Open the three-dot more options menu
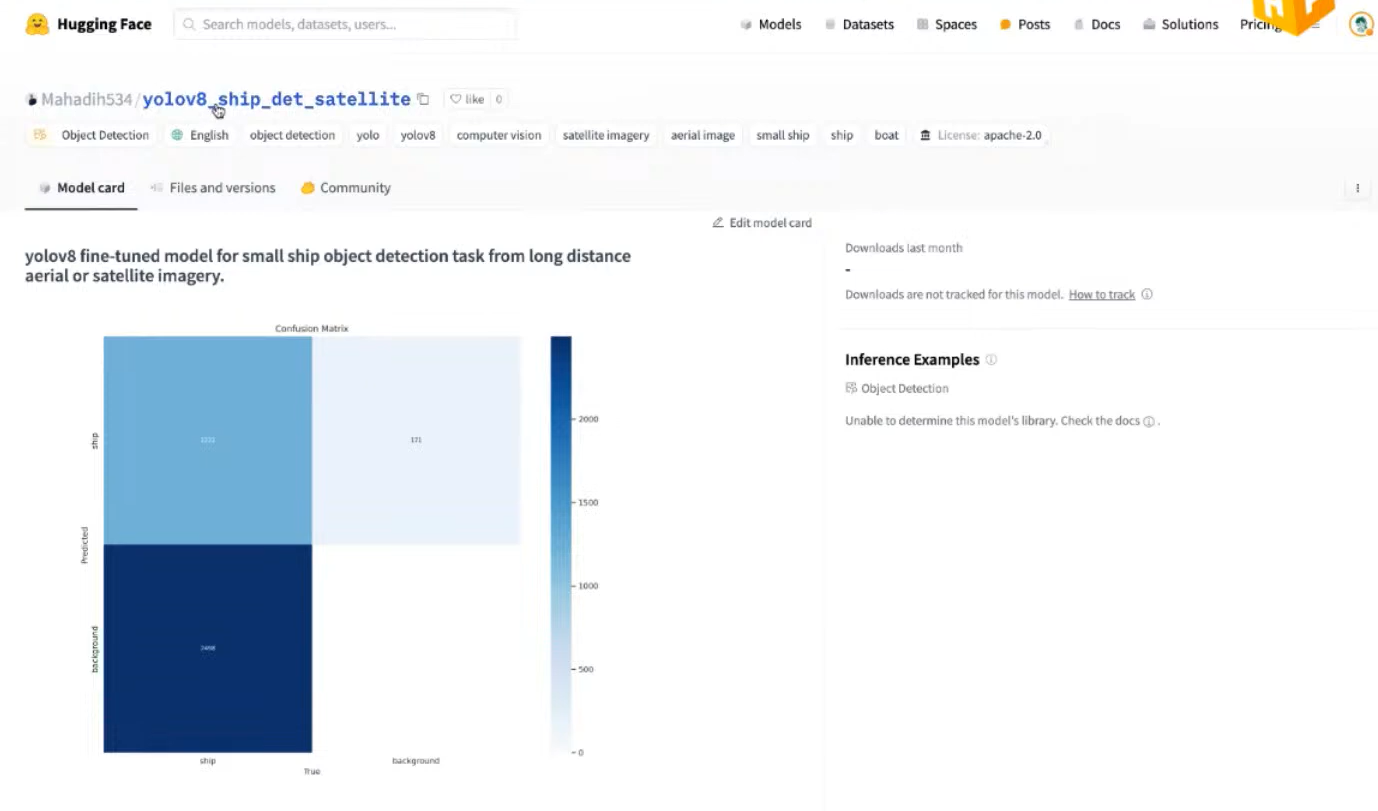1378x811 pixels. pos(1357,188)
